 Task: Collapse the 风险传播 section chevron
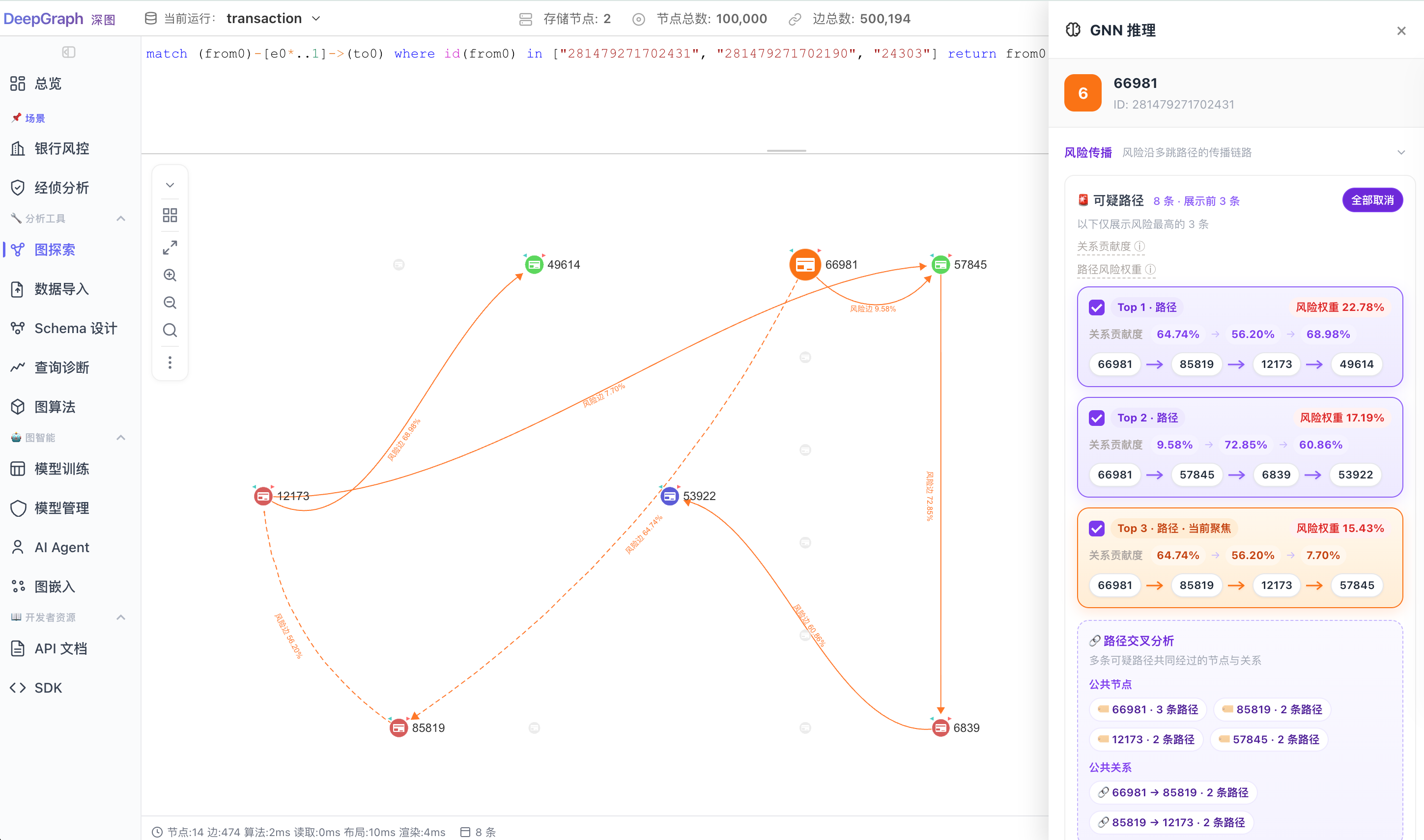pos(1401,152)
